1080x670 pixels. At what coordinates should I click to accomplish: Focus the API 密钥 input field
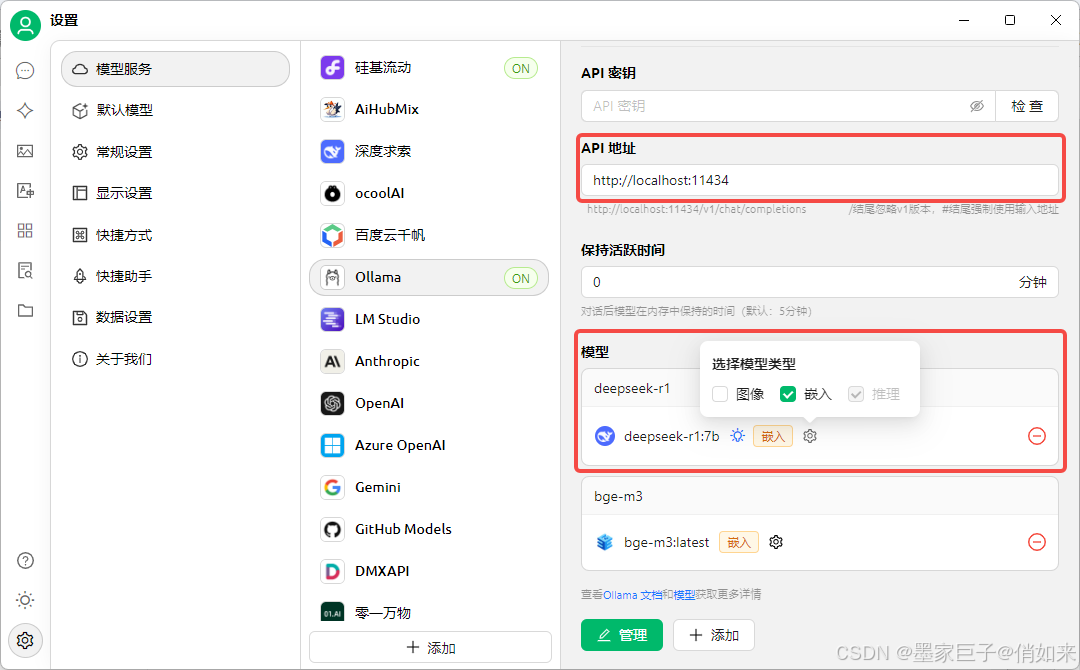(x=788, y=106)
